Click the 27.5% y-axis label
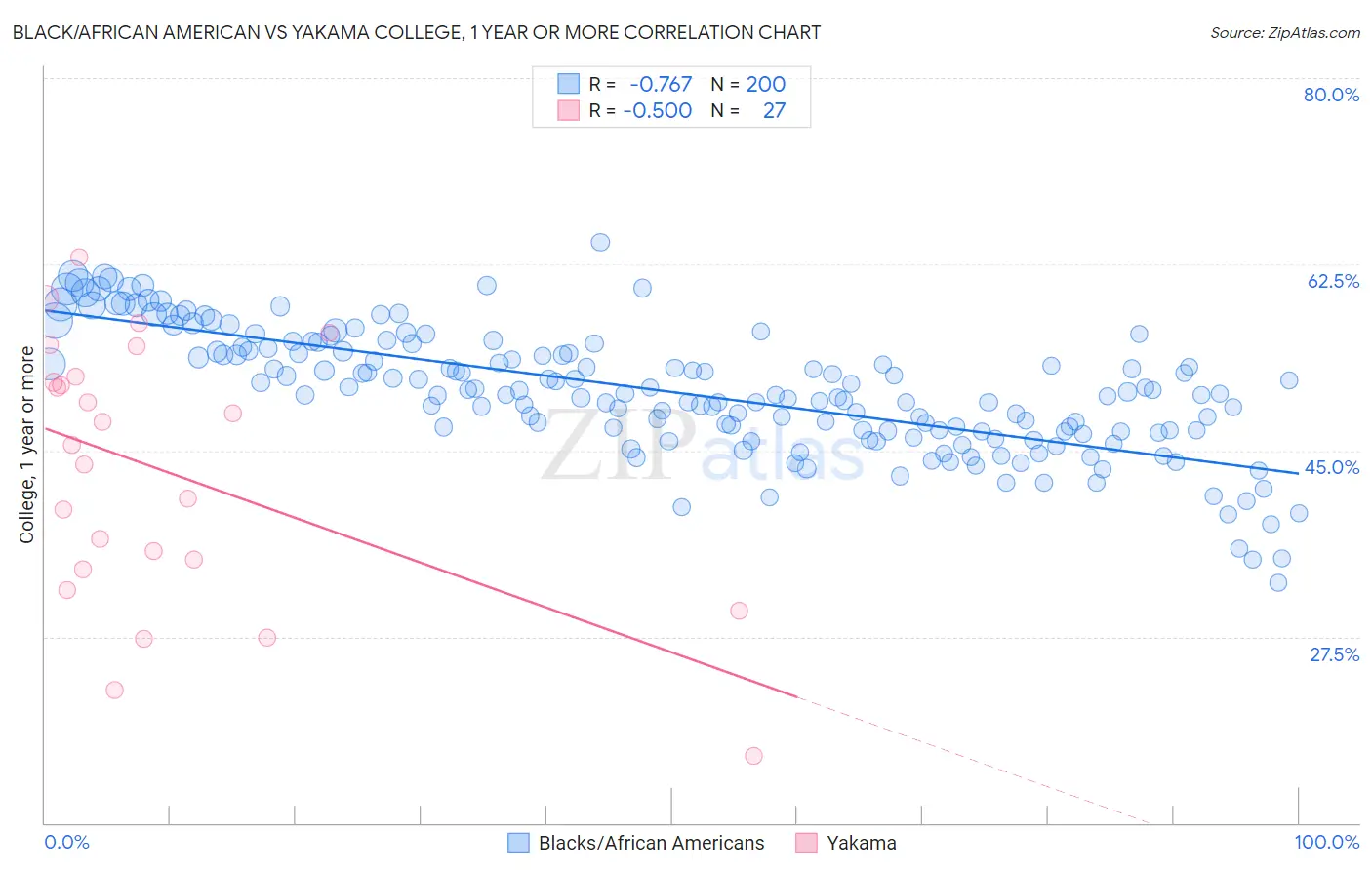Image resolution: width=1372 pixels, height=870 pixels. pyautogui.click(x=1334, y=654)
